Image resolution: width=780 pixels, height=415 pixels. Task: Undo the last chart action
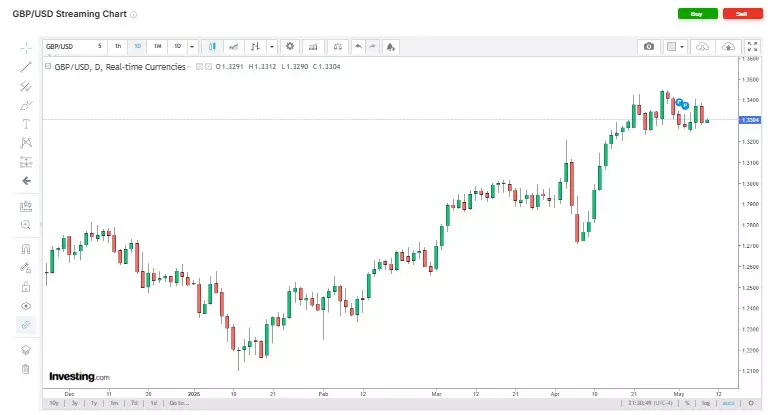coord(358,47)
